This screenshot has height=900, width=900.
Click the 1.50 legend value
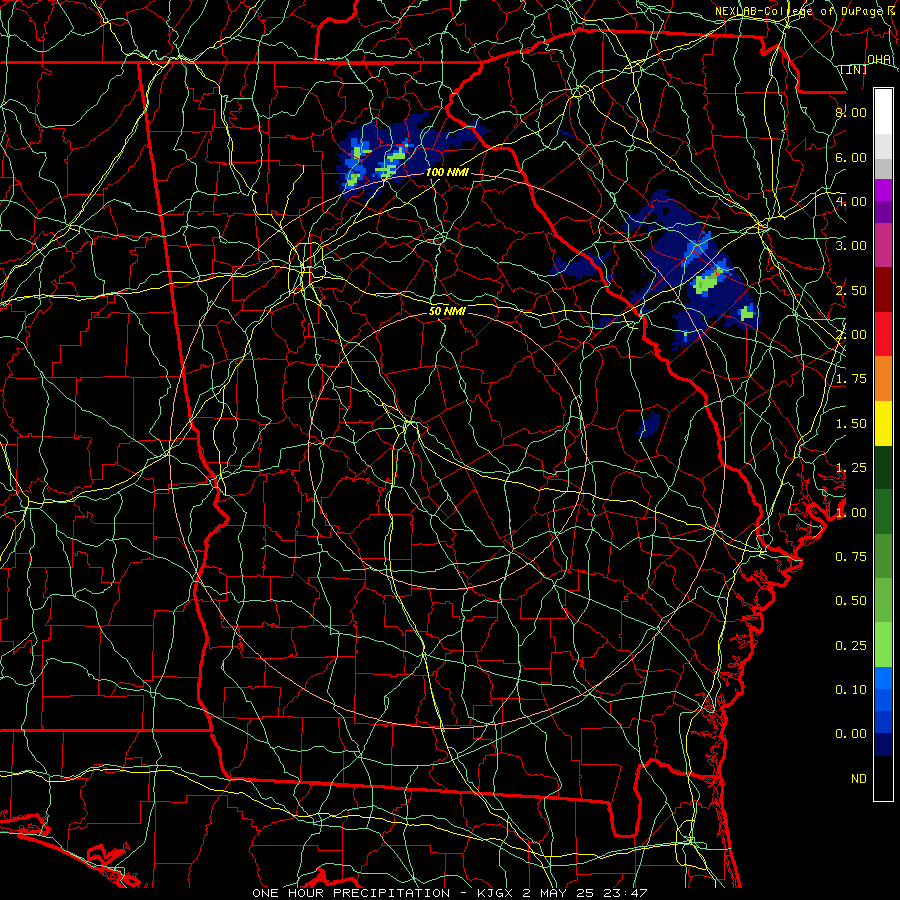[x=851, y=424]
